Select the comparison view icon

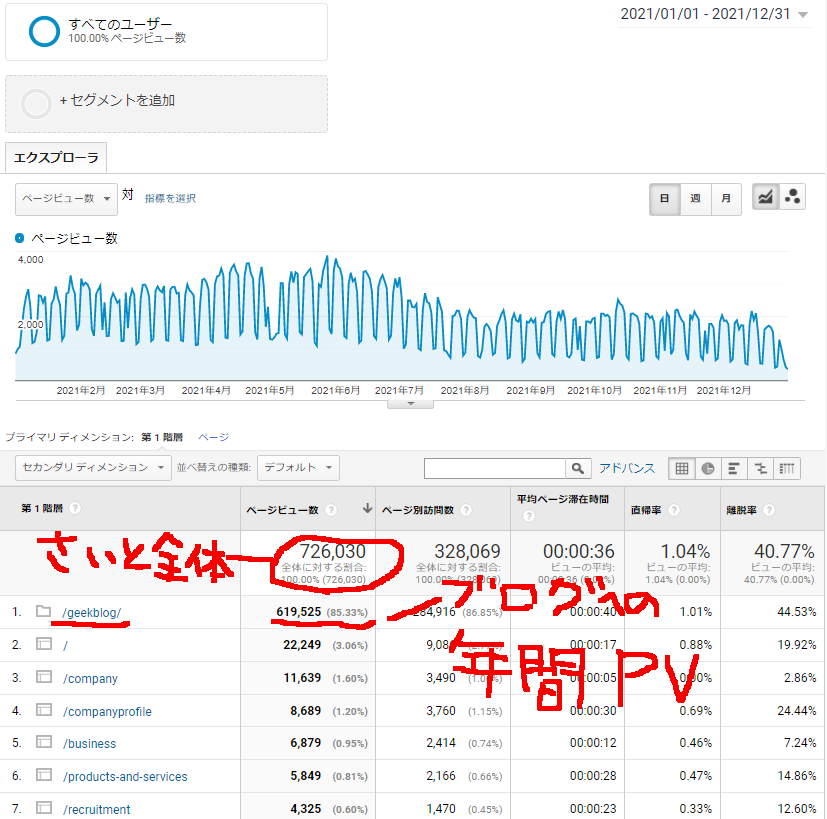(x=761, y=468)
